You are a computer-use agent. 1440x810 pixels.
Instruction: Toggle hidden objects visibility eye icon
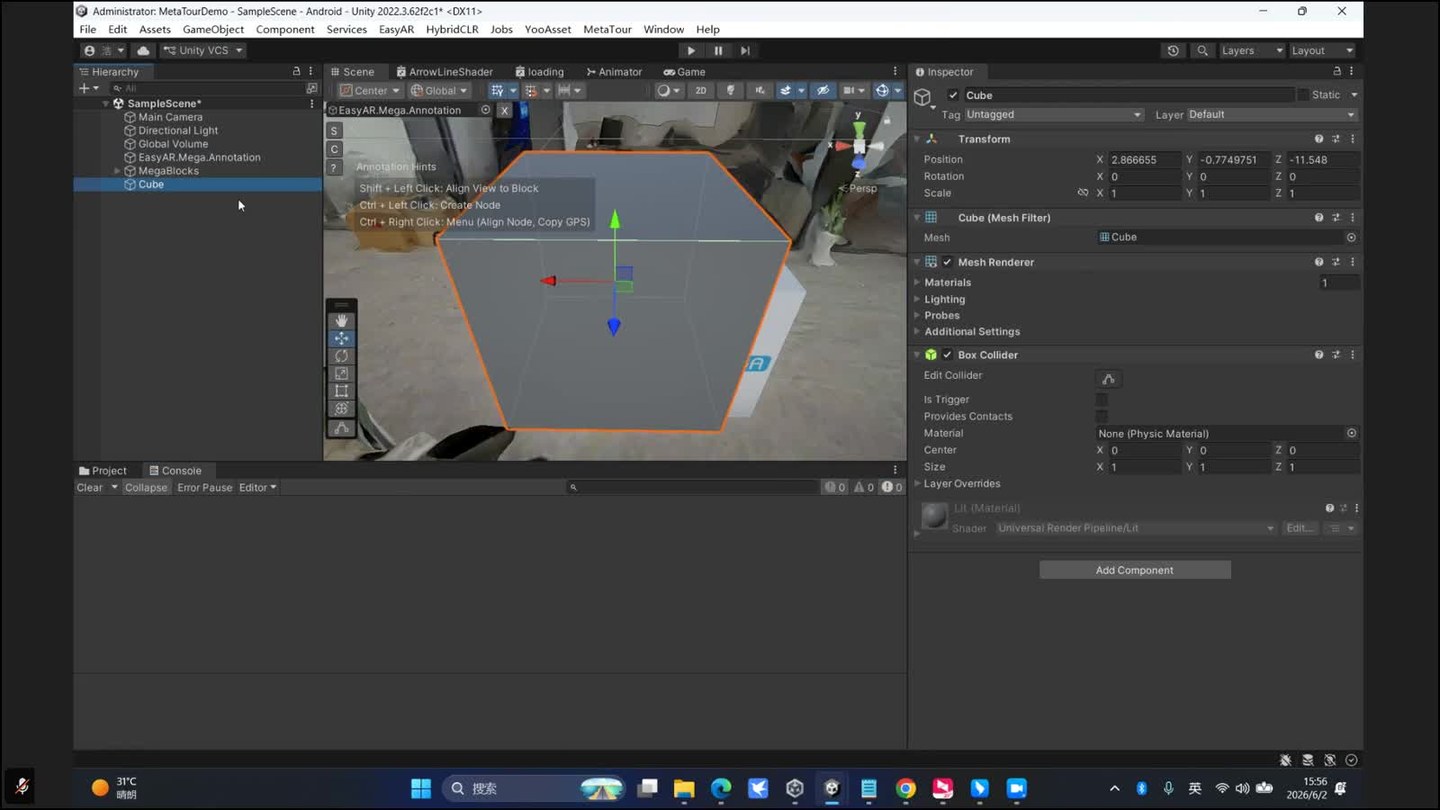click(822, 90)
